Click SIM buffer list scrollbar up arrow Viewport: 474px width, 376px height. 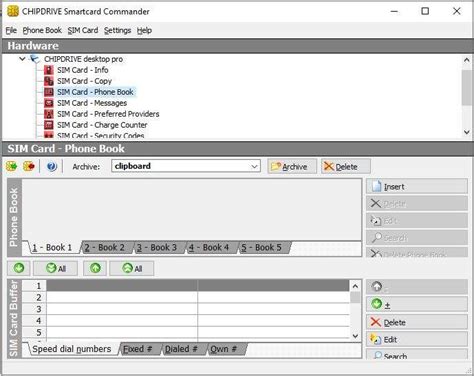click(x=355, y=286)
